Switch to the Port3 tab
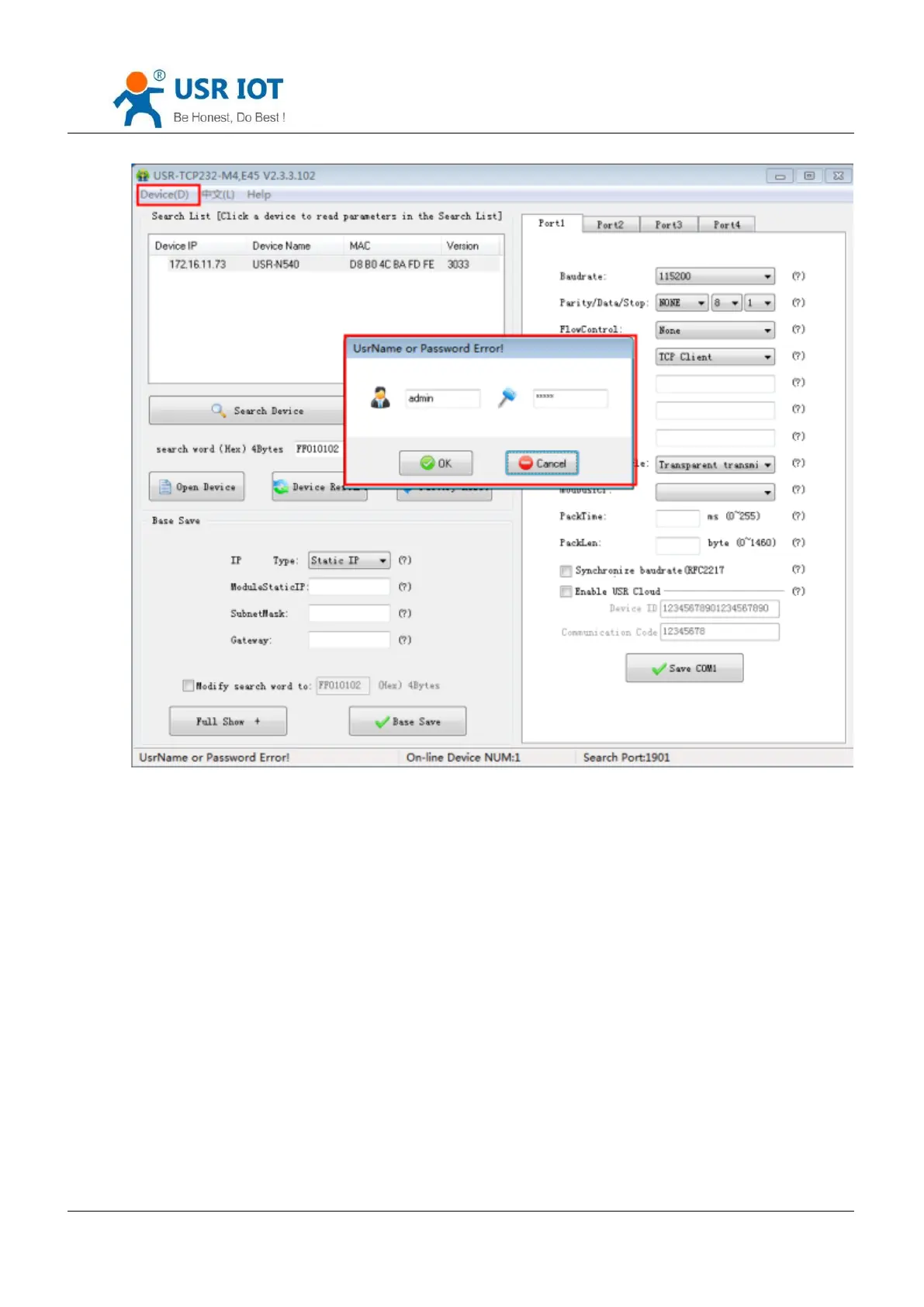924x1307 pixels. pos(668,225)
